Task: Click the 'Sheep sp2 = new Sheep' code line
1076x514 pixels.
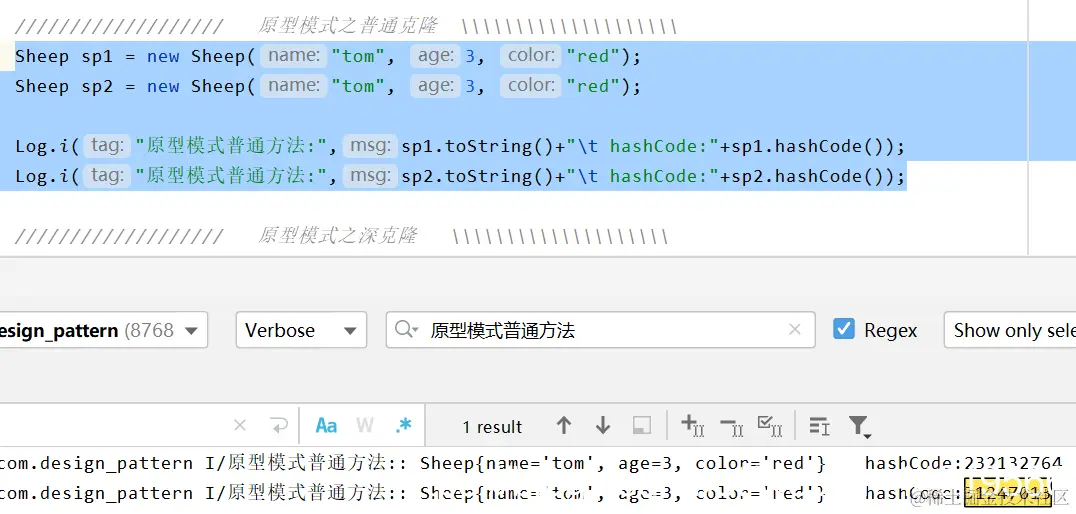Action: (328, 86)
